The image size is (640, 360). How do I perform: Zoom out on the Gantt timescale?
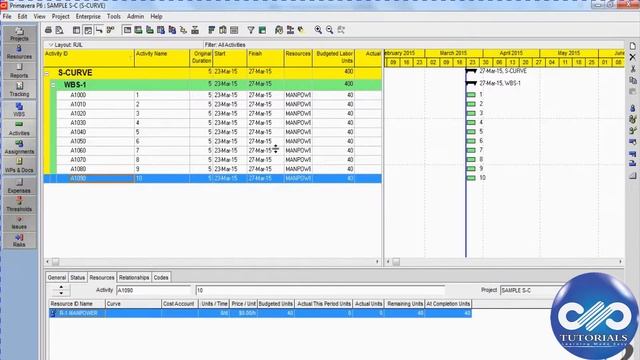pos(329,30)
